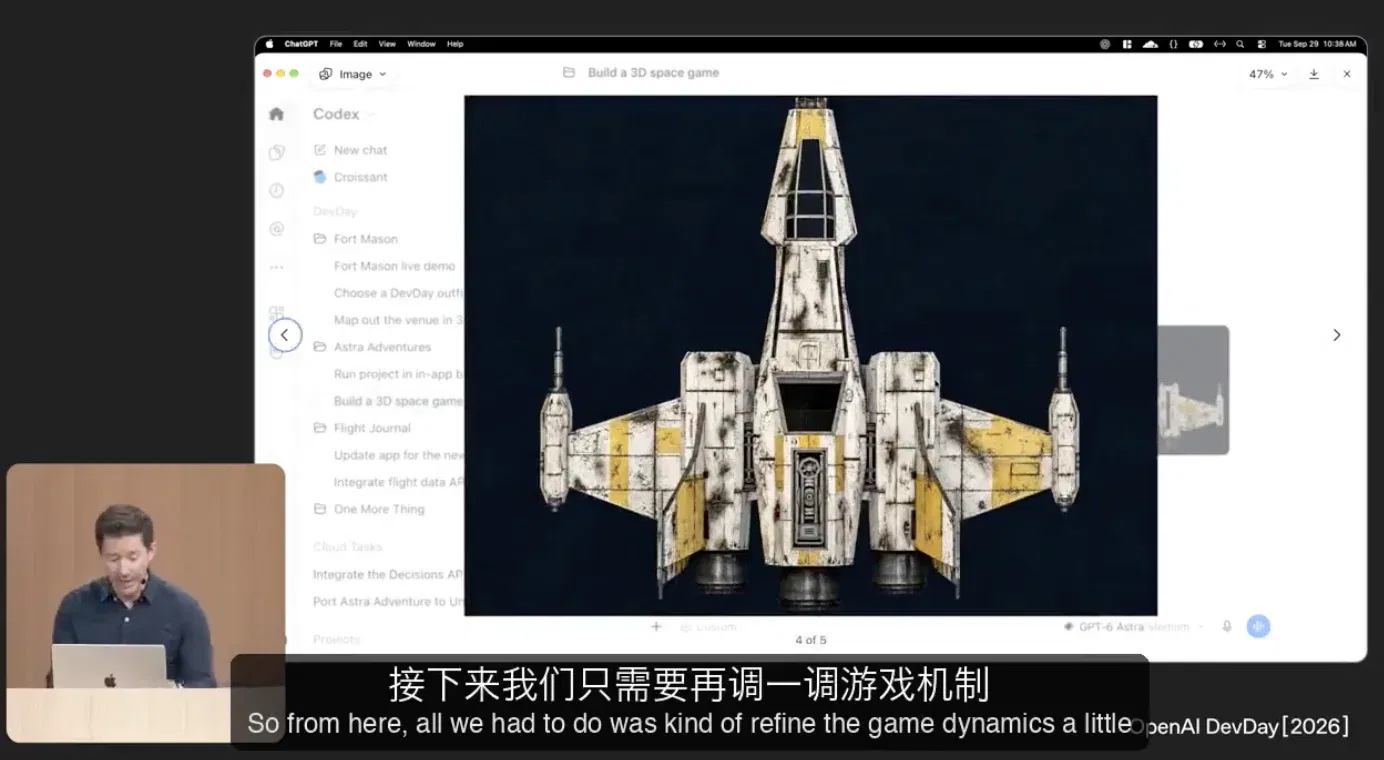Select Build a 3D space game chat
The height and width of the screenshot is (760, 1384).
pyautogui.click(x=398, y=401)
